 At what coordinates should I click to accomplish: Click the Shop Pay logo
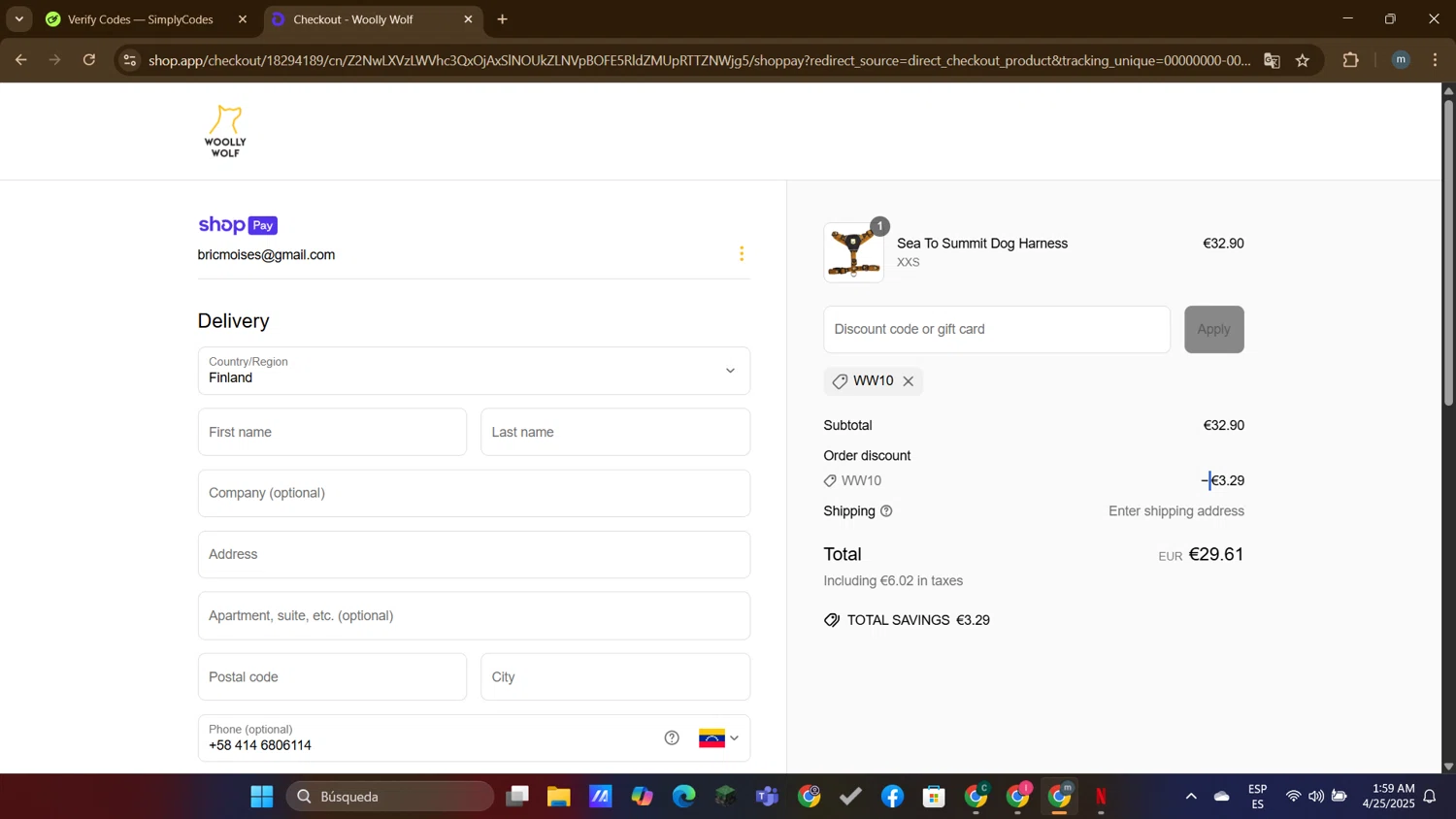(x=238, y=225)
